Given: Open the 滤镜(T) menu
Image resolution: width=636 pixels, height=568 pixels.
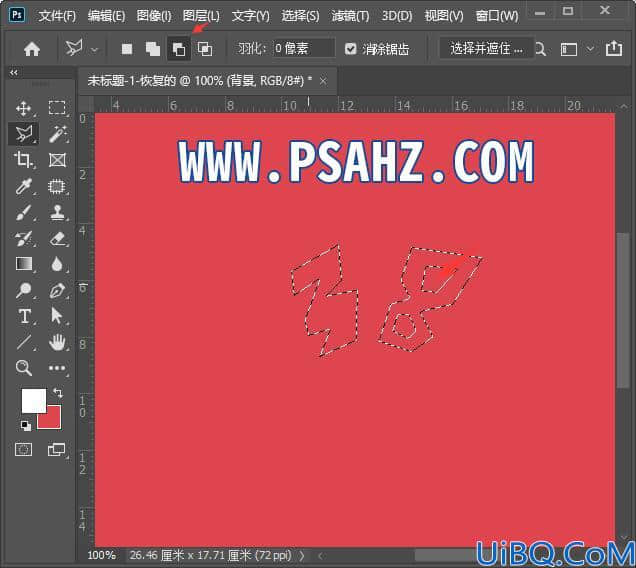Looking at the screenshot, I should (x=350, y=16).
